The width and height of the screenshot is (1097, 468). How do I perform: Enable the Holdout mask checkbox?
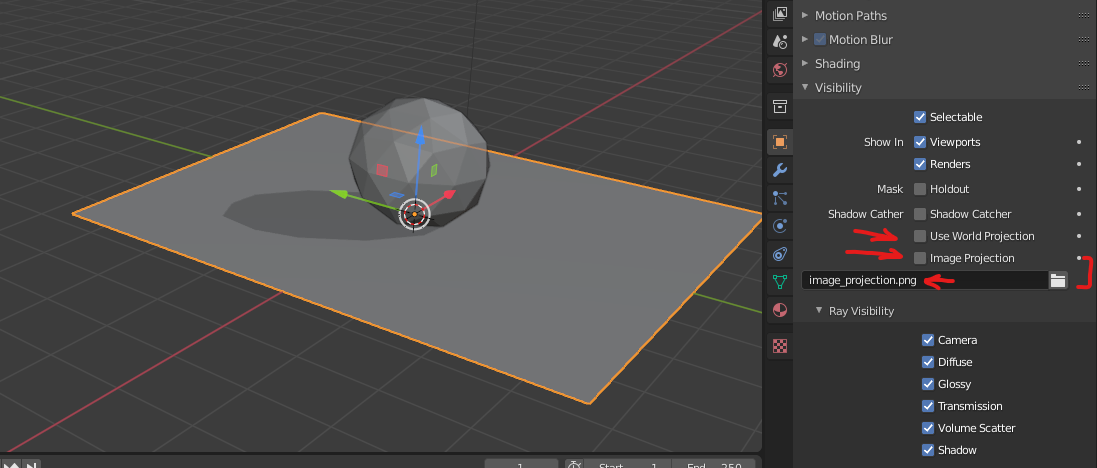tap(920, 189)
